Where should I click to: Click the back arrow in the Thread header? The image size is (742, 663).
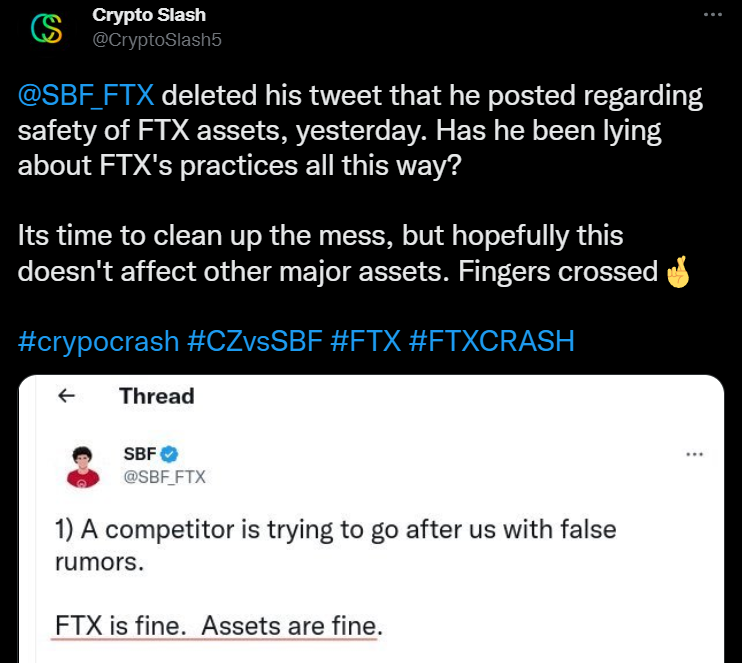click(67, 396)
